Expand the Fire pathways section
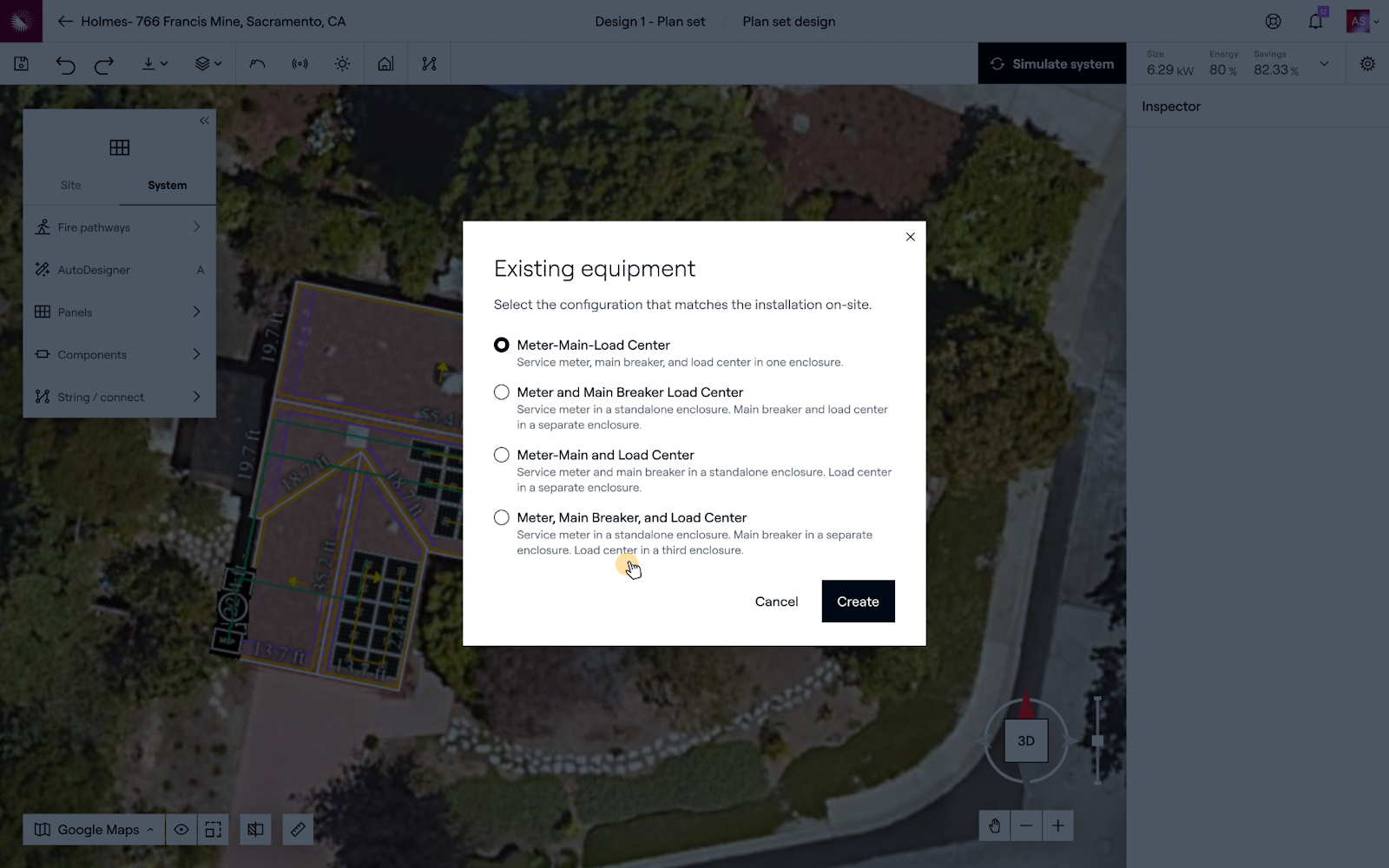Image resolution: width=1389 pixels, height=868 pixels. click(120, 227)
